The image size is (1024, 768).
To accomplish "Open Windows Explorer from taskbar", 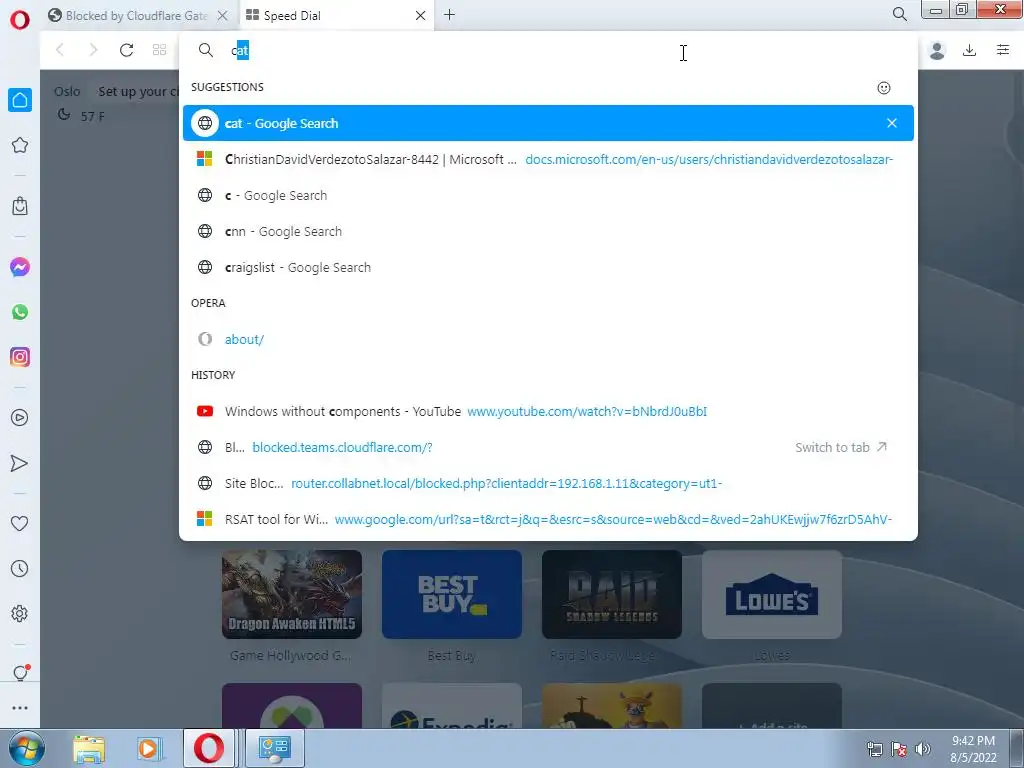I will point(89,748).
